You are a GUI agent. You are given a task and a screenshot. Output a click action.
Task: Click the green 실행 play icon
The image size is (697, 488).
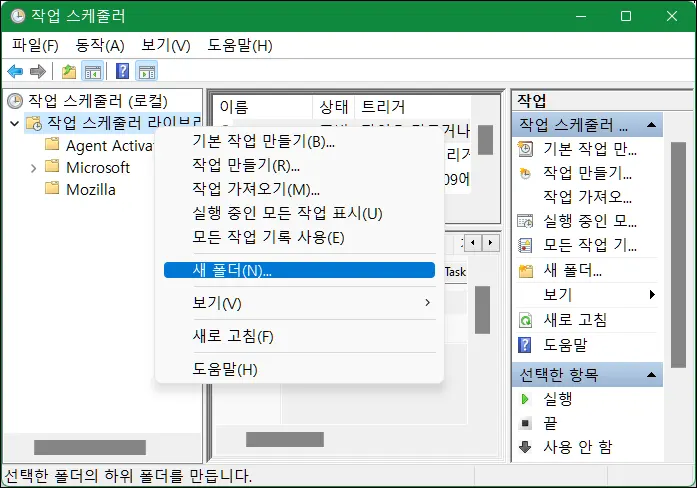525,399
